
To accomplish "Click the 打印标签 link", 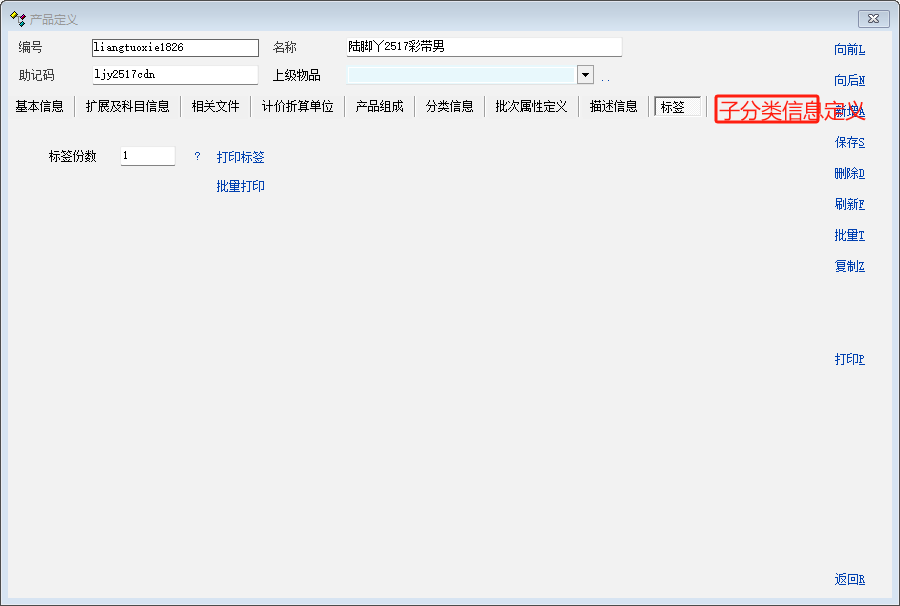I will tap(240, 157).
